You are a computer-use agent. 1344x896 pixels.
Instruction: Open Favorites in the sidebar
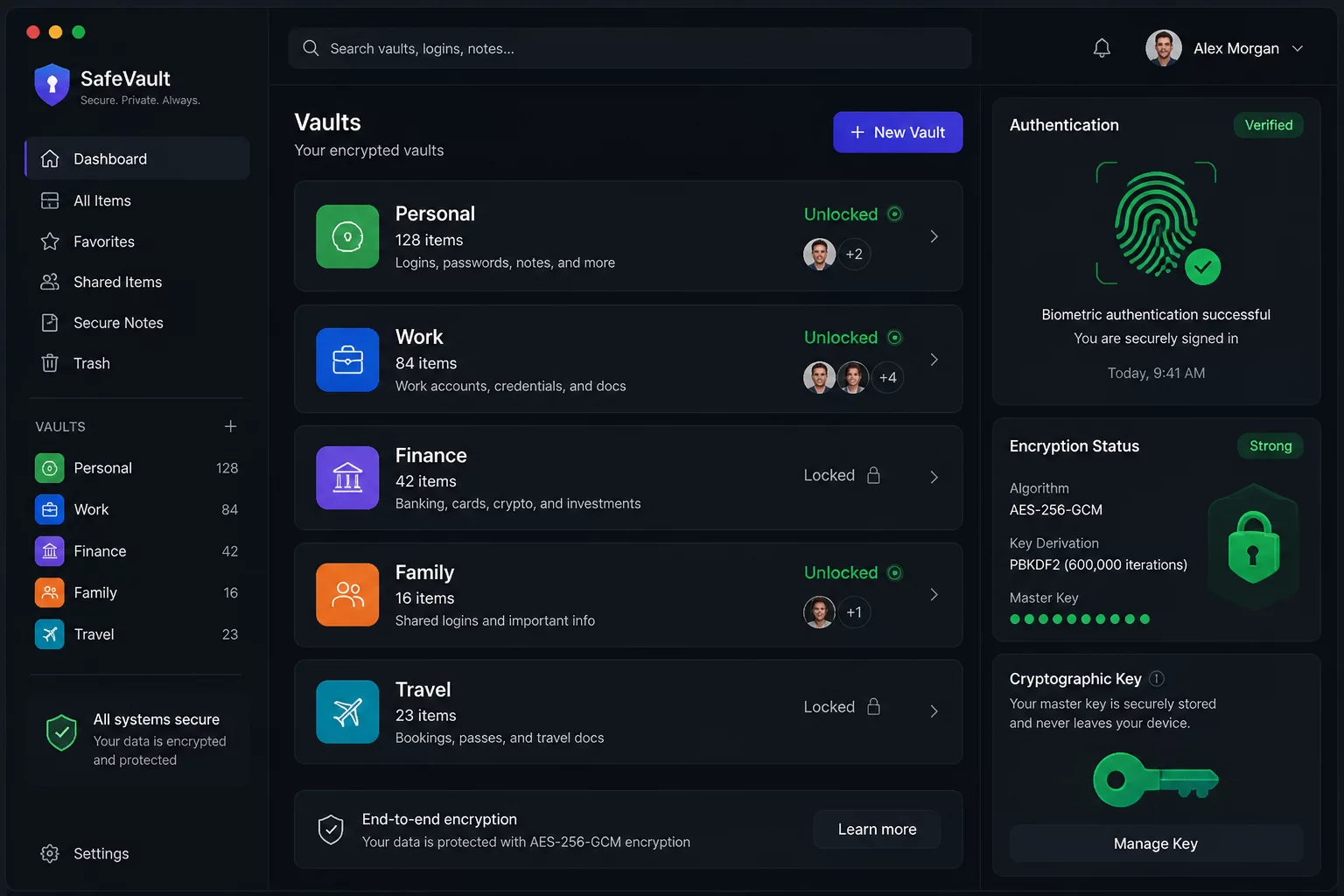(137, 241)
